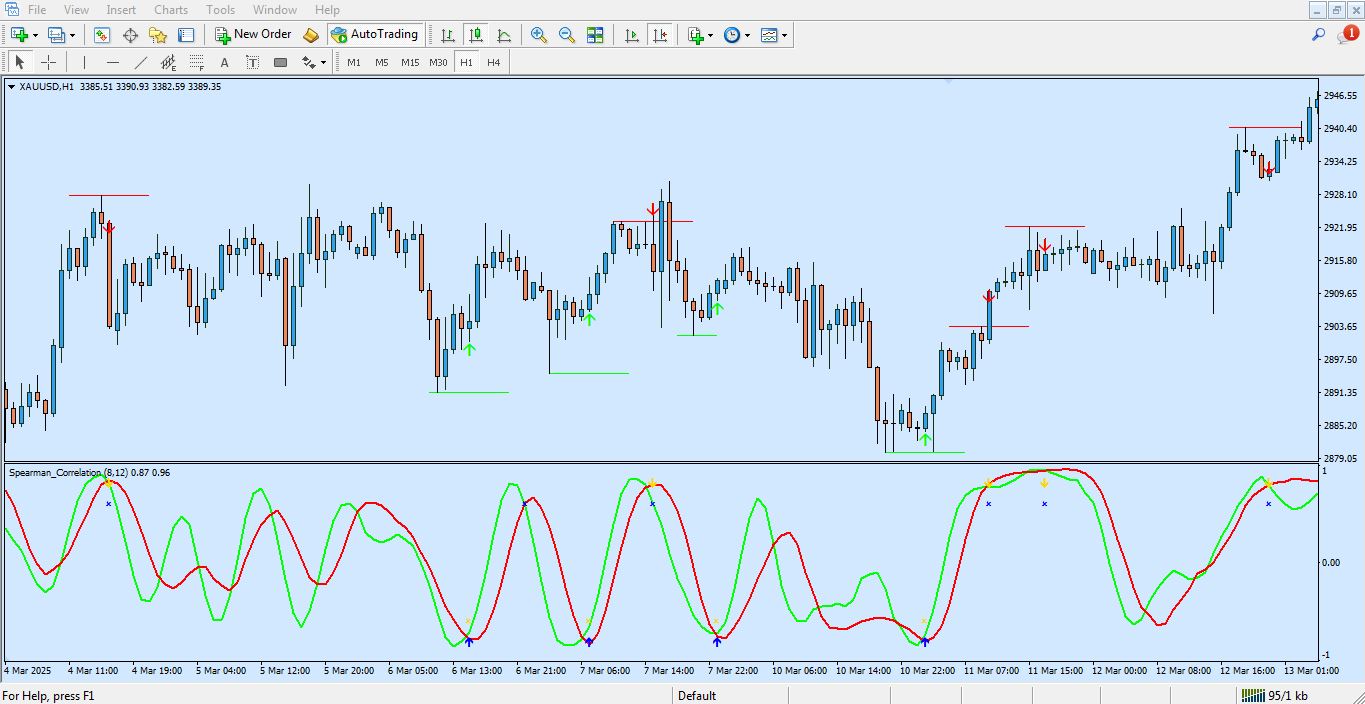The width and height of the screenshot is (1365, 704).
Task: Switch to the M15 timeframe
Action: 410,62
